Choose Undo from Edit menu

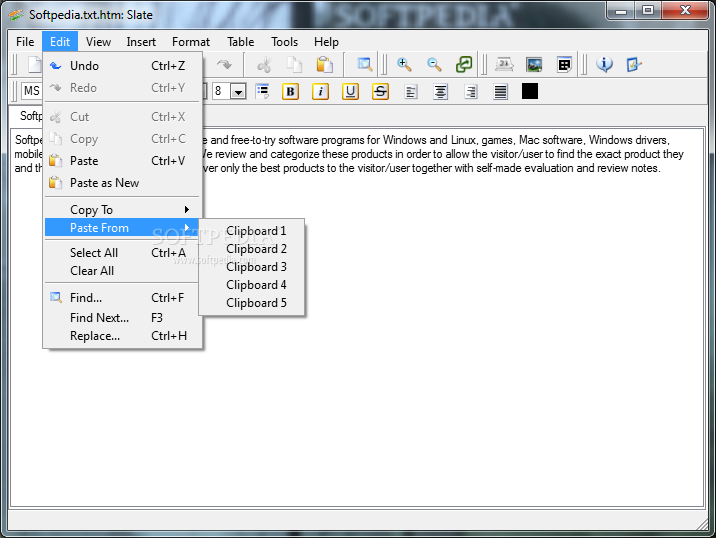[122, 66]
